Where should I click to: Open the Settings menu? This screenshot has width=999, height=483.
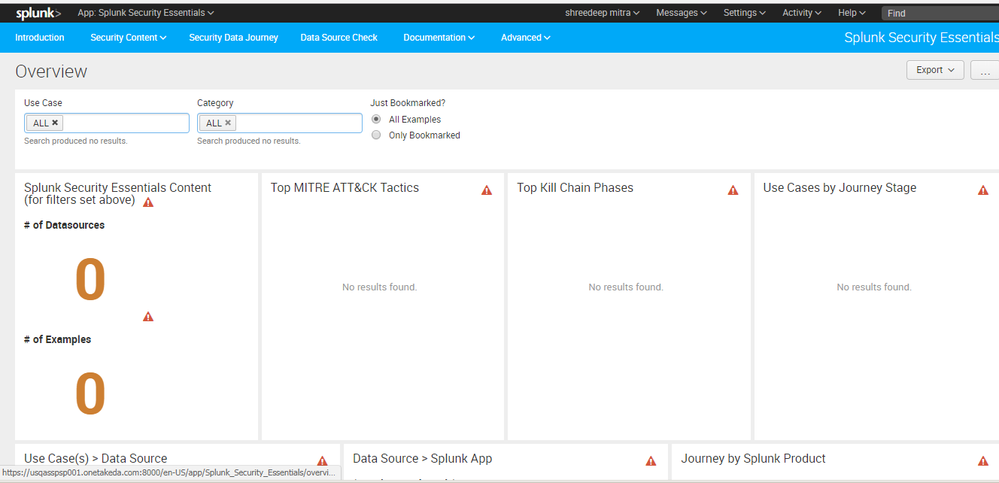(x=745, y=13)
